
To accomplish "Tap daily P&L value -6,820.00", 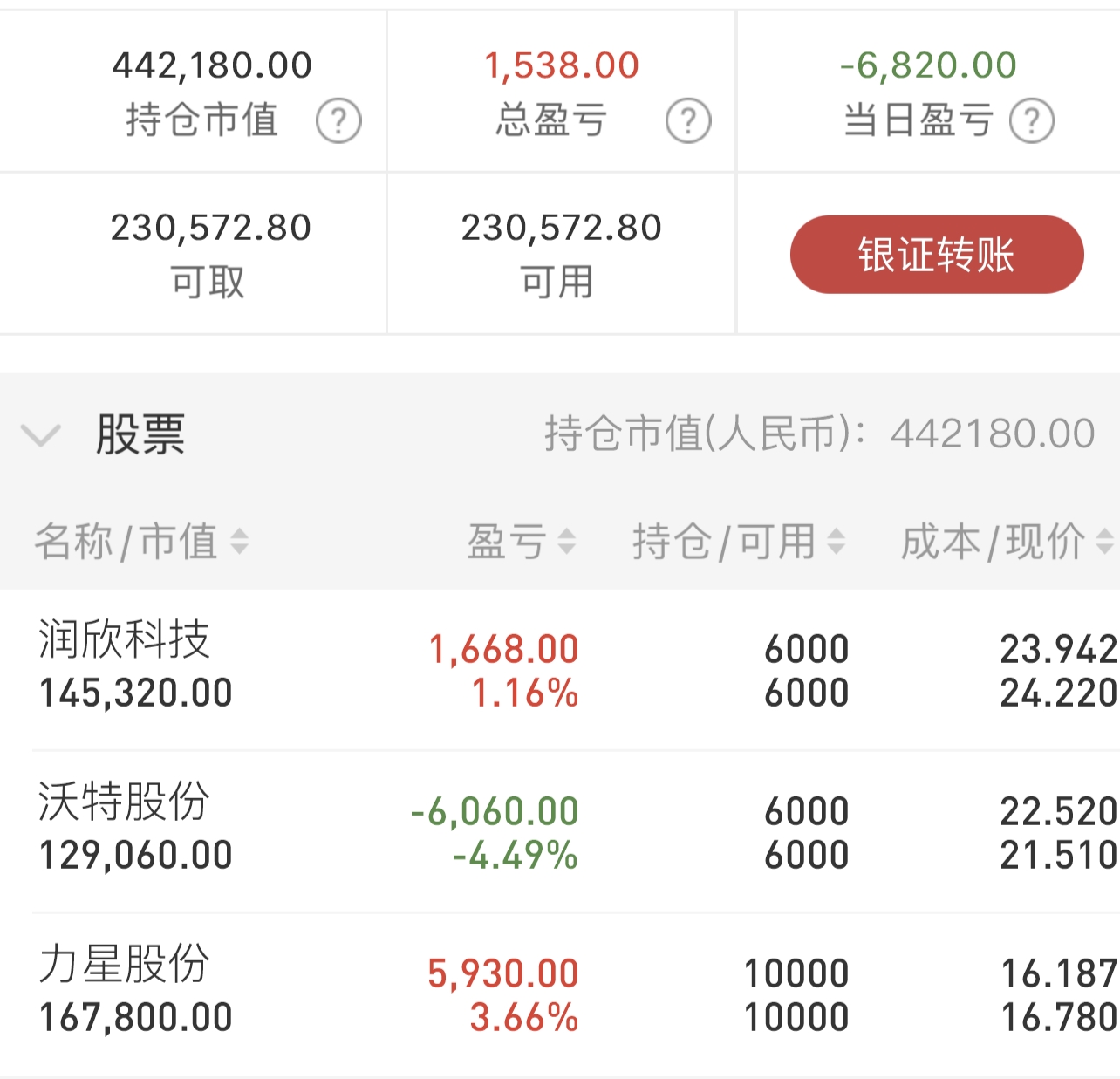I will pyautogui.click(x=928, y=65).
